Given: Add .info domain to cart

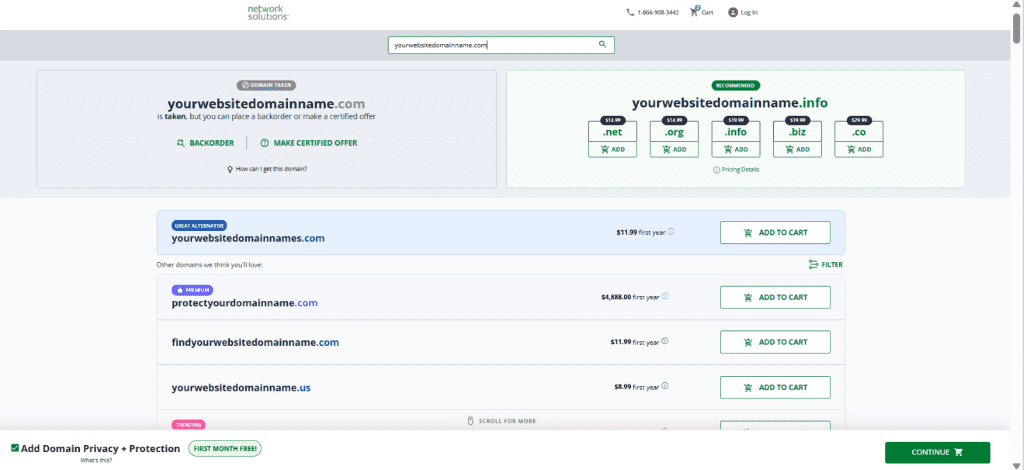Looking at the screenshot, I should 735,149.
